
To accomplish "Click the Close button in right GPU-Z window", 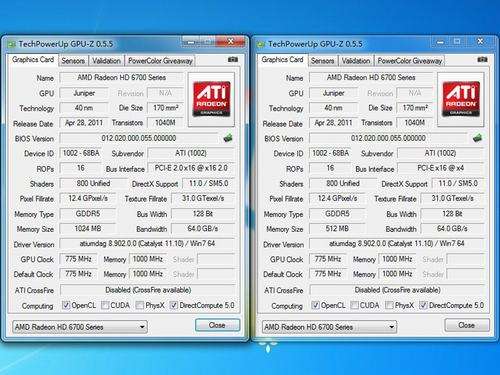I will (x=467, y=325).
